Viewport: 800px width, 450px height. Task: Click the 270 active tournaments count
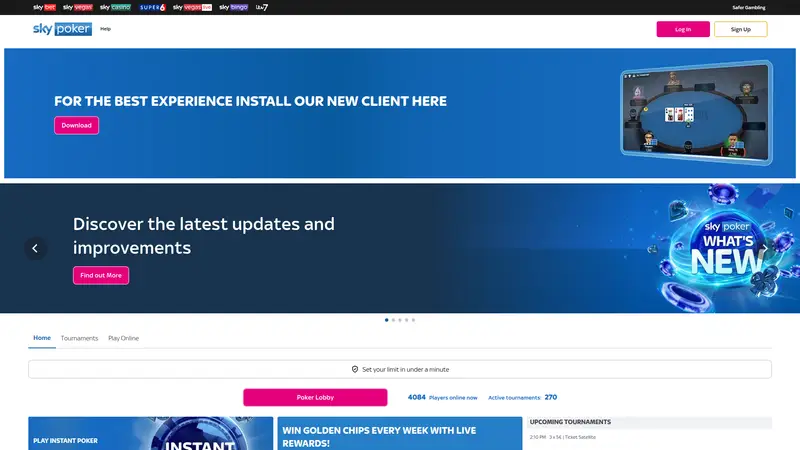tap(551, 397)
